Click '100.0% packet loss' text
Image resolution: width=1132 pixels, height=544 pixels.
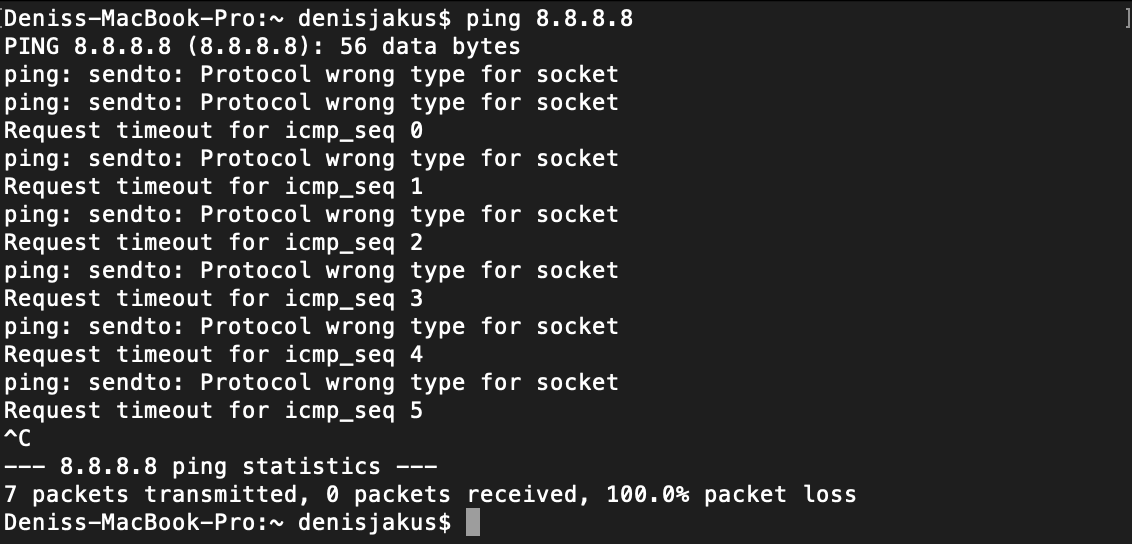pos(731,494)
